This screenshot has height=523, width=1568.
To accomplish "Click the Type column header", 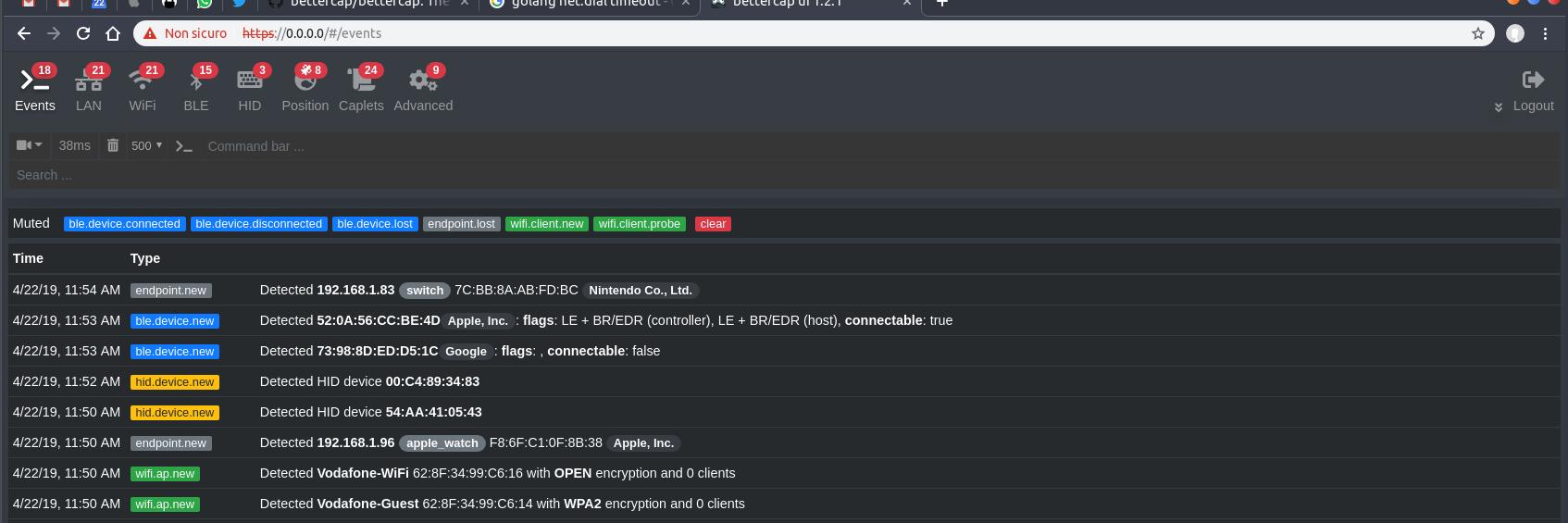I will click(145, 258).
